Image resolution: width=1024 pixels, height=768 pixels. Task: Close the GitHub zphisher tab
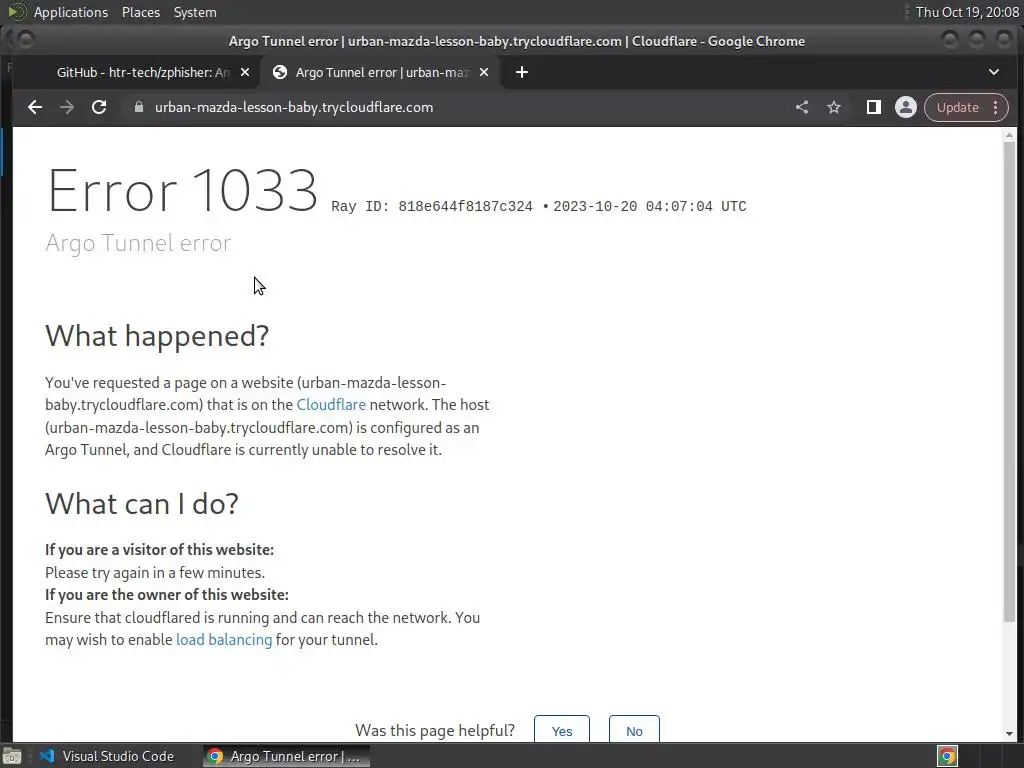pyautogui.click(x=245, y=72)
